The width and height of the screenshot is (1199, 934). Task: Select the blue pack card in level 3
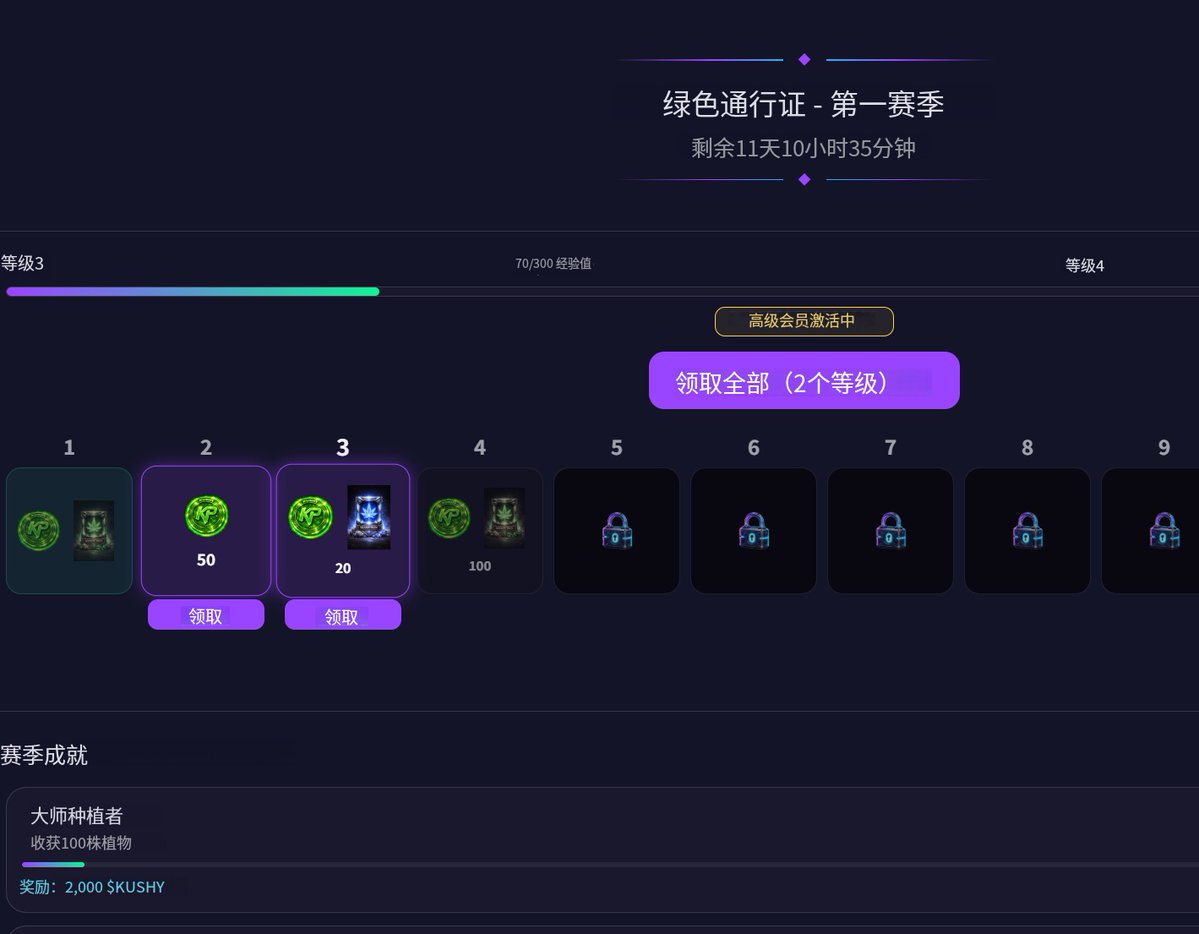[369, 517]
